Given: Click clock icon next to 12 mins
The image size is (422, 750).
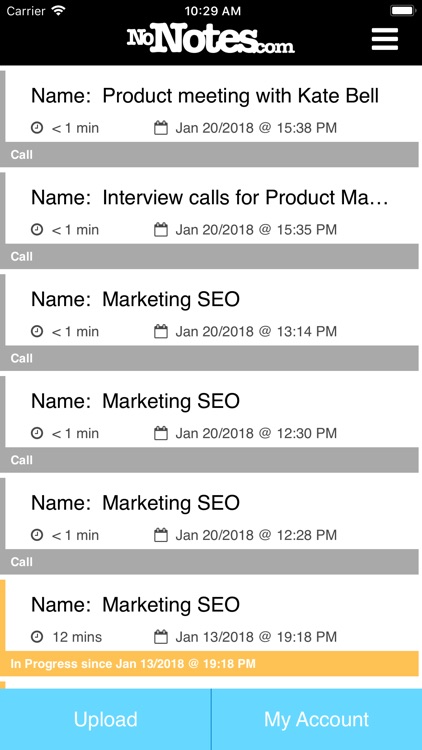Looking at the screenshot, I should [37, 637].
